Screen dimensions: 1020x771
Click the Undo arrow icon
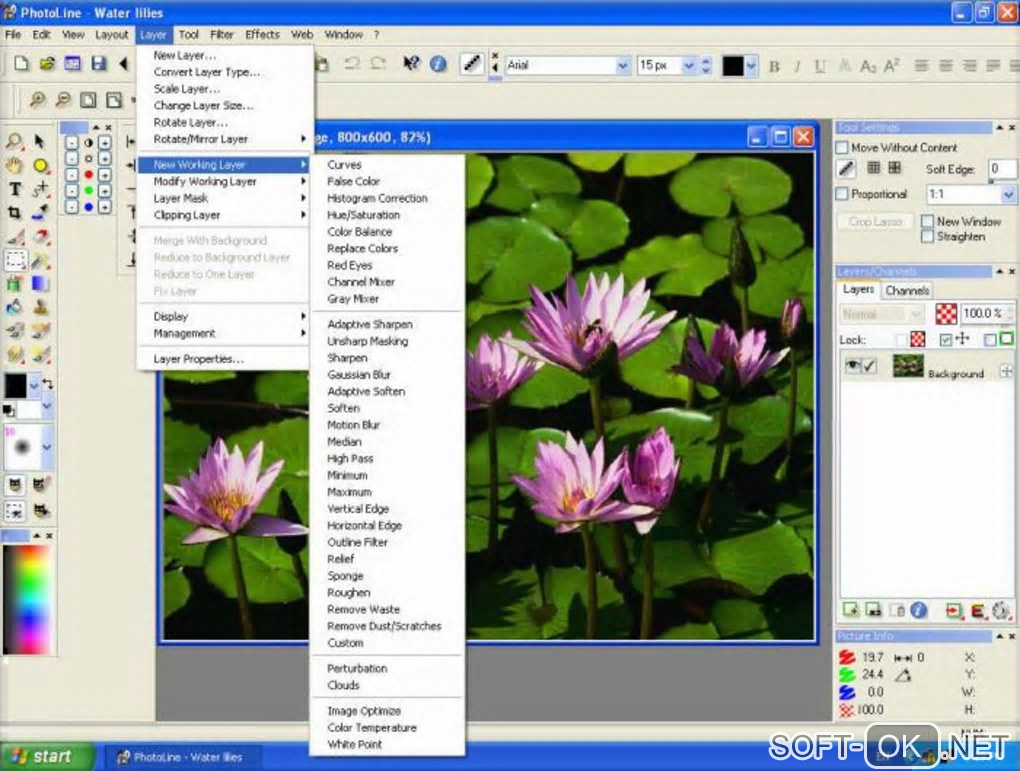352,63
